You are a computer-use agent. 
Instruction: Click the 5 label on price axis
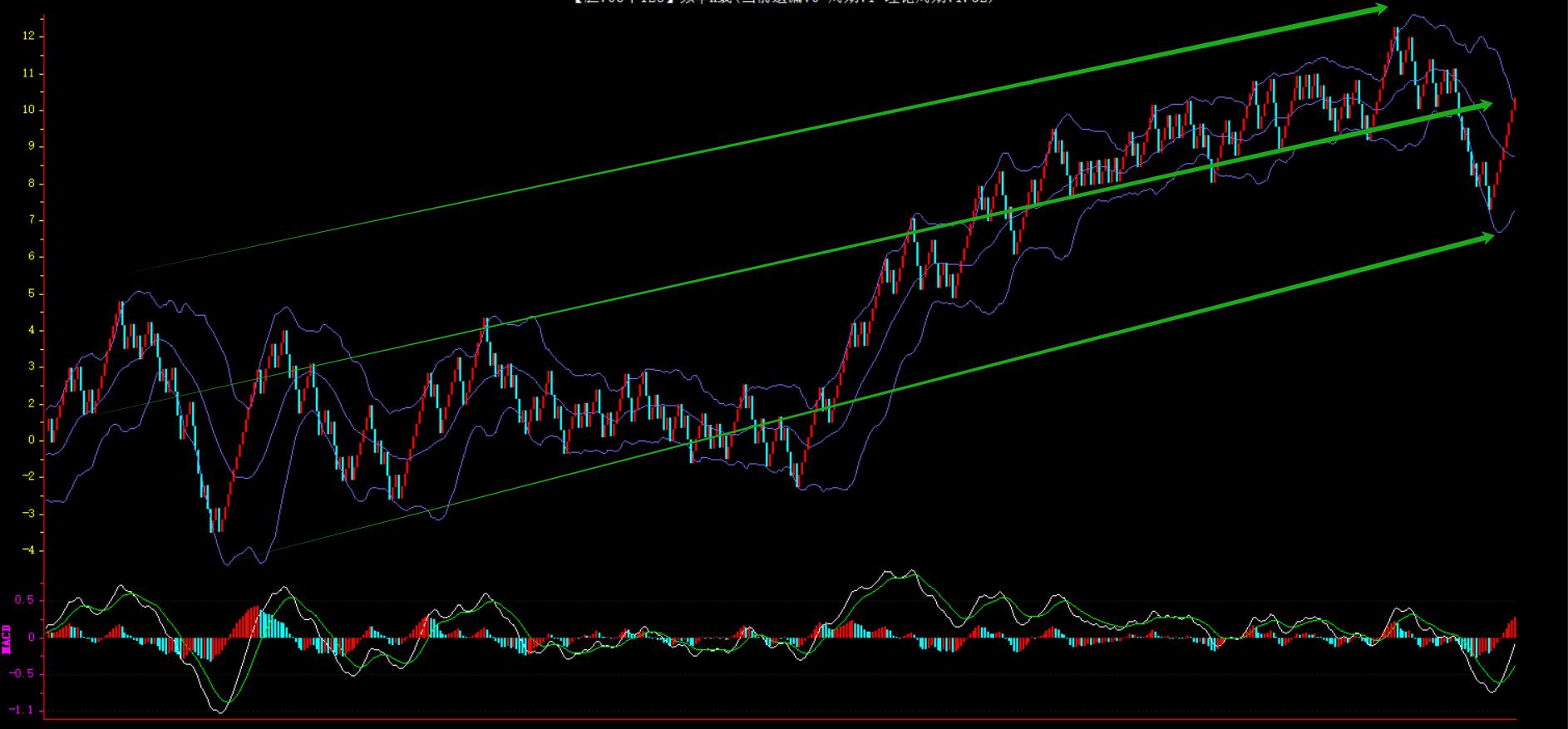[x=31, y=293]
